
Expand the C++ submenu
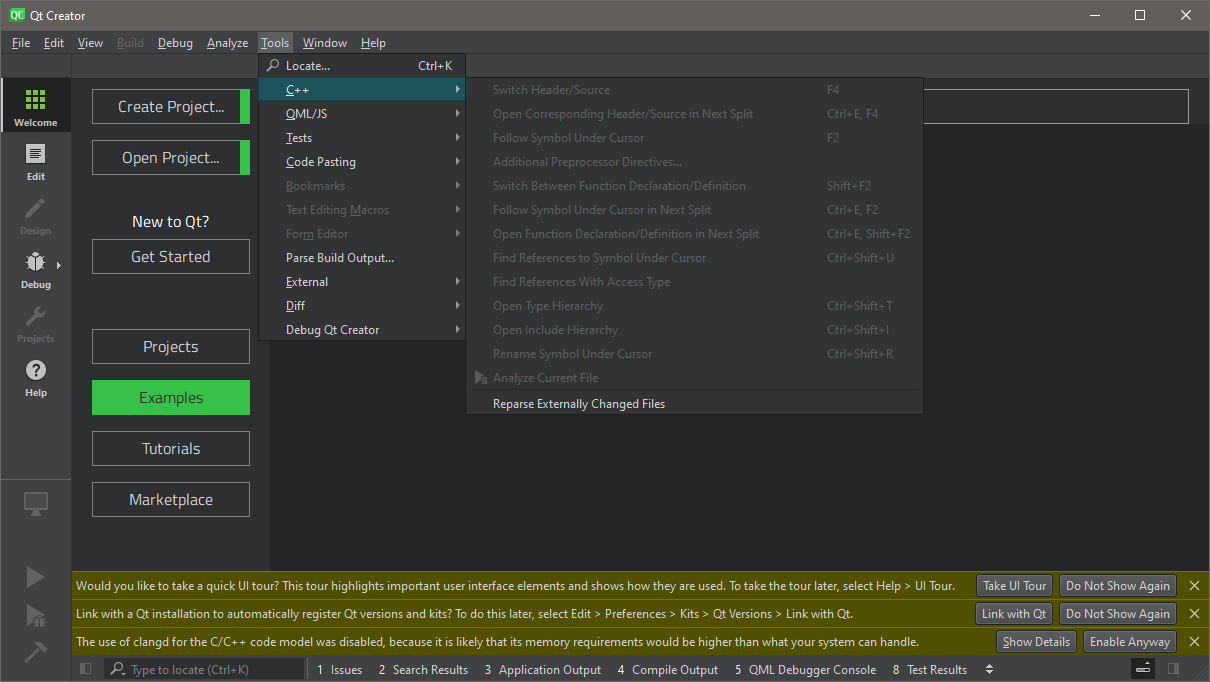click(362, 90)
